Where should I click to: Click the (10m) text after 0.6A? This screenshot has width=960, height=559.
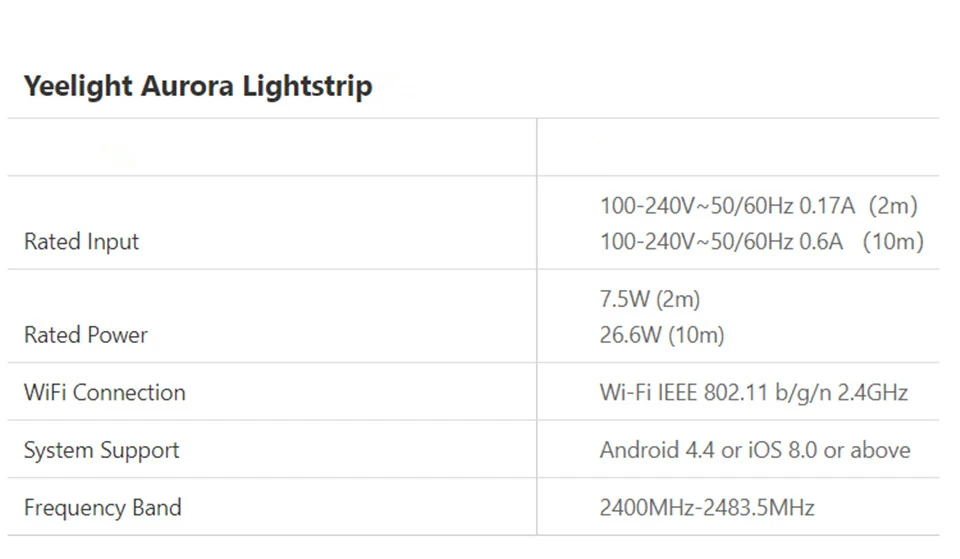(x=892, y=242)
